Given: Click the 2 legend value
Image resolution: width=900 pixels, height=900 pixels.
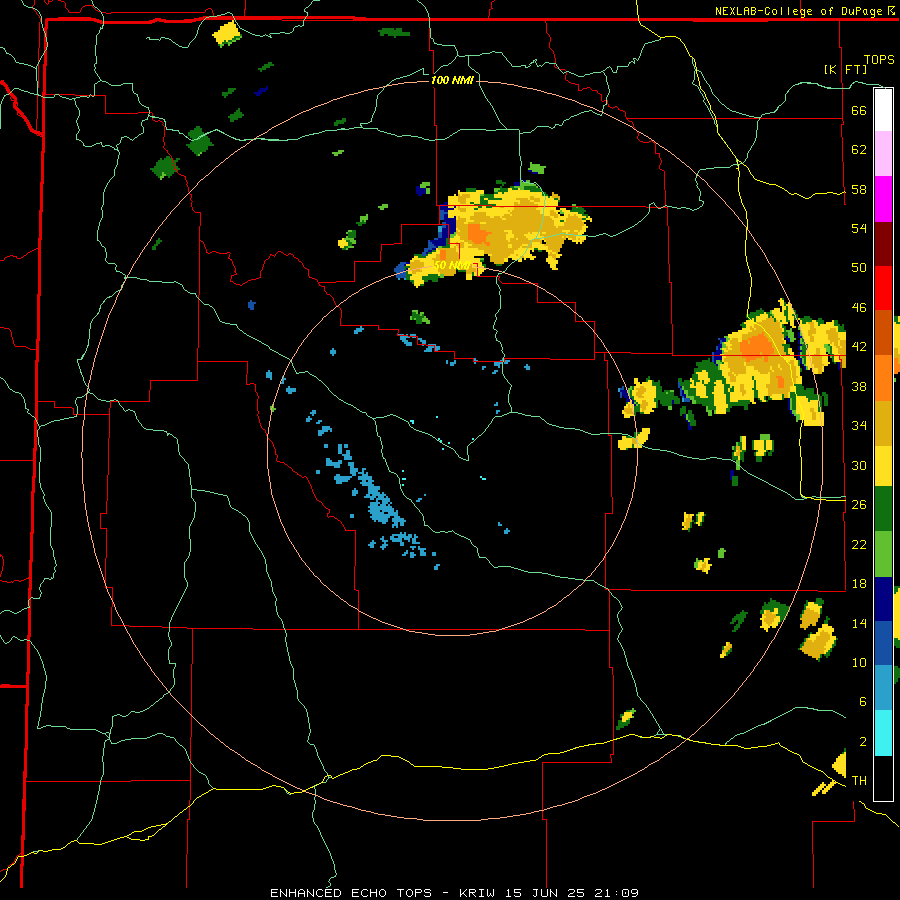Looking at the screenshot, I should (862, 742).
